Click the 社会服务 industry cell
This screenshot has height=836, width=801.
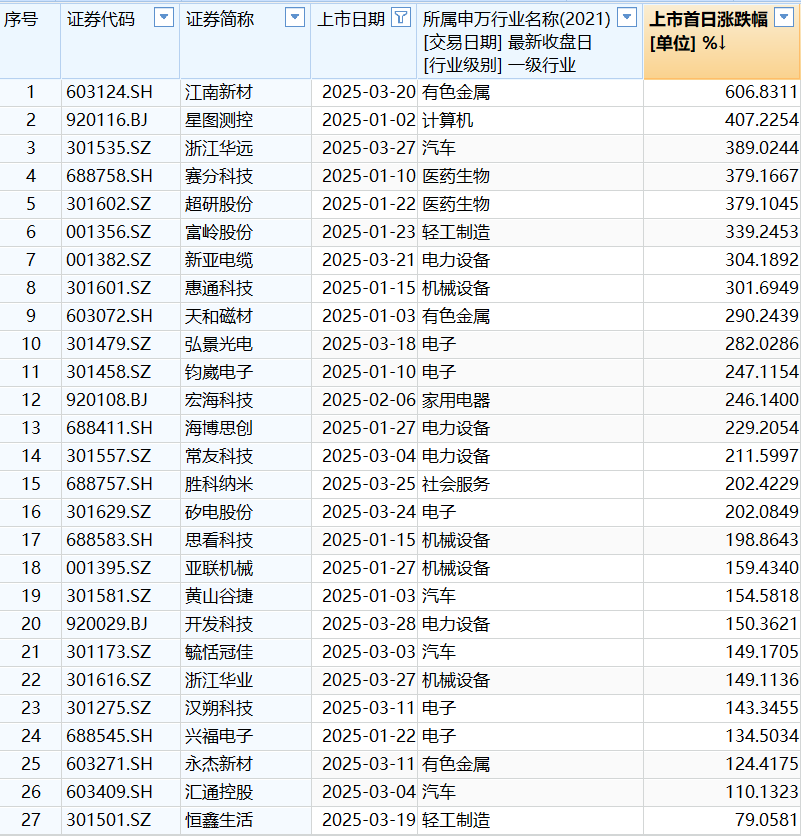(x=456, y=484)
